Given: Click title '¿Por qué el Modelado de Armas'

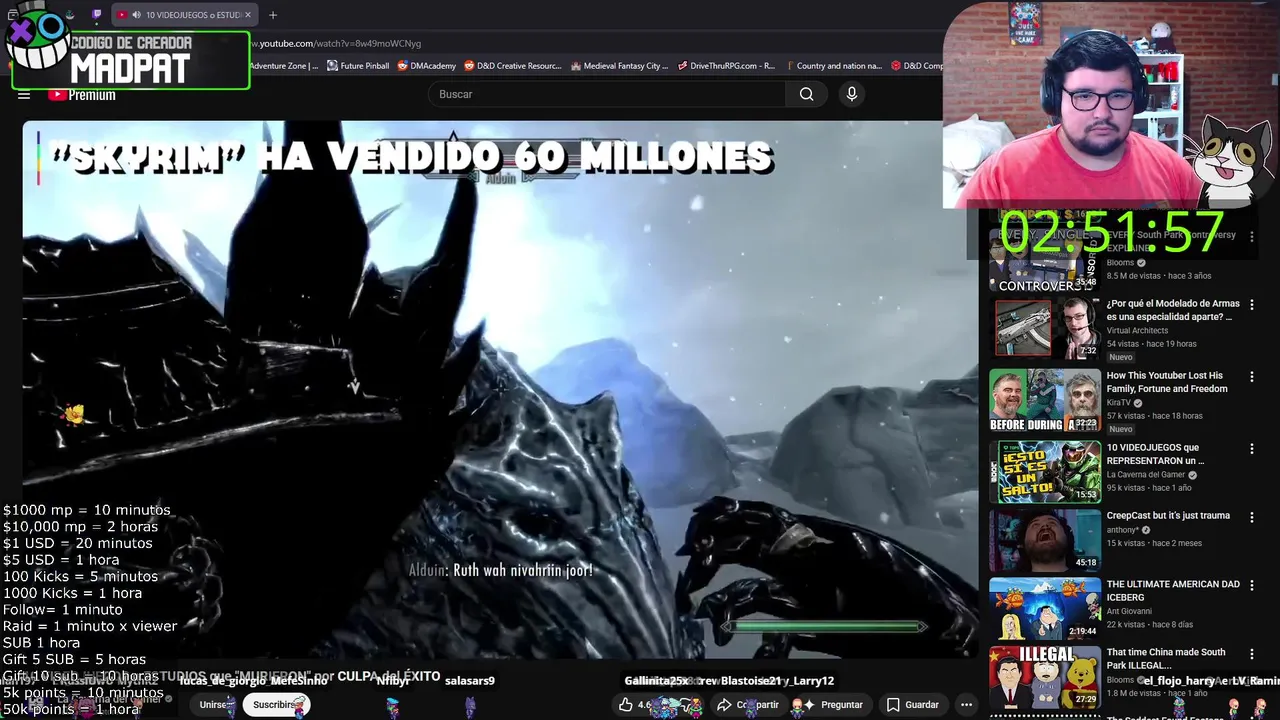Looking at the screenshot, I should click(1173, 310).
